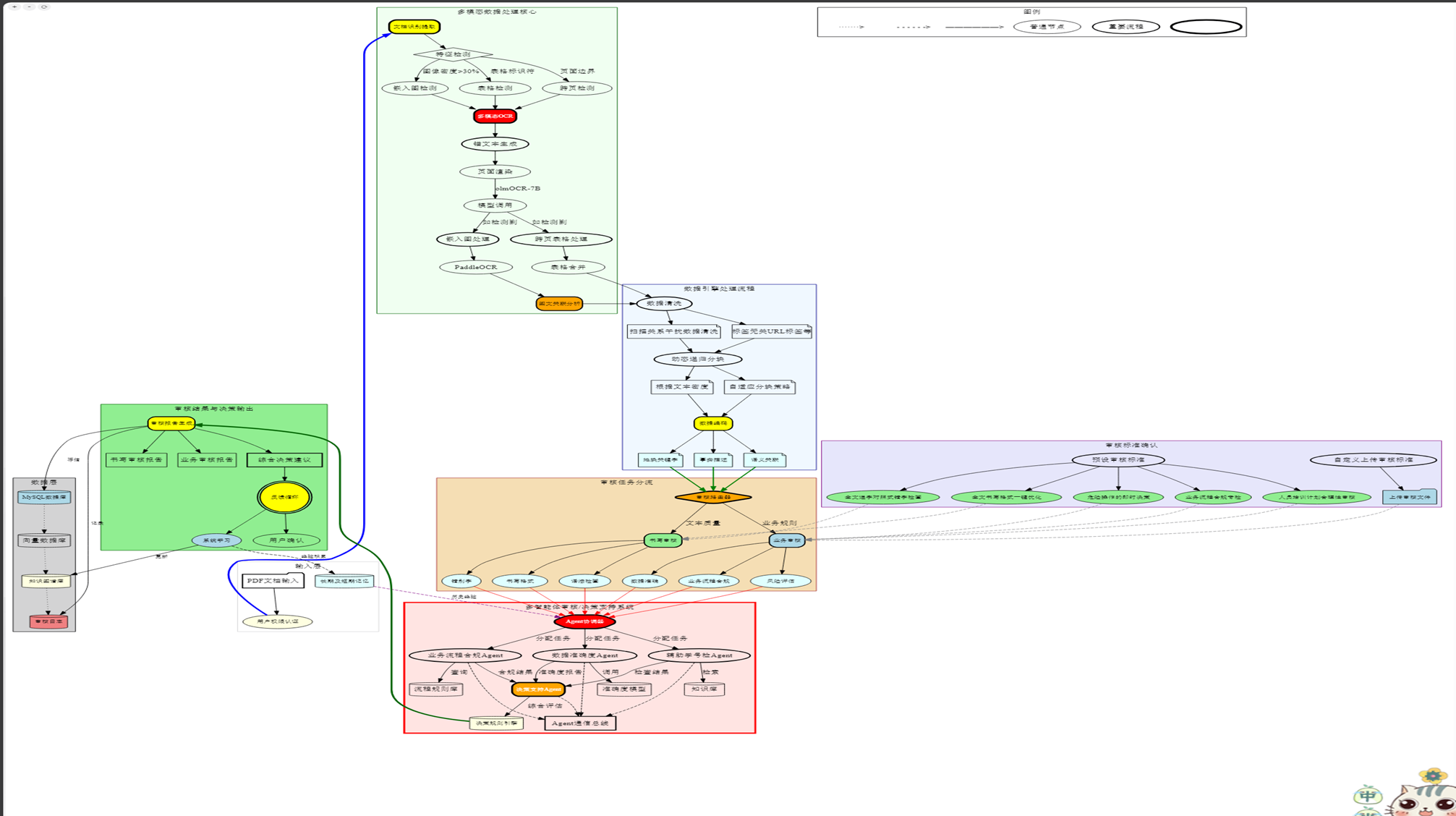
Task: Click the 重要流程 legend ellipse
Action: tap(1125, 27)
